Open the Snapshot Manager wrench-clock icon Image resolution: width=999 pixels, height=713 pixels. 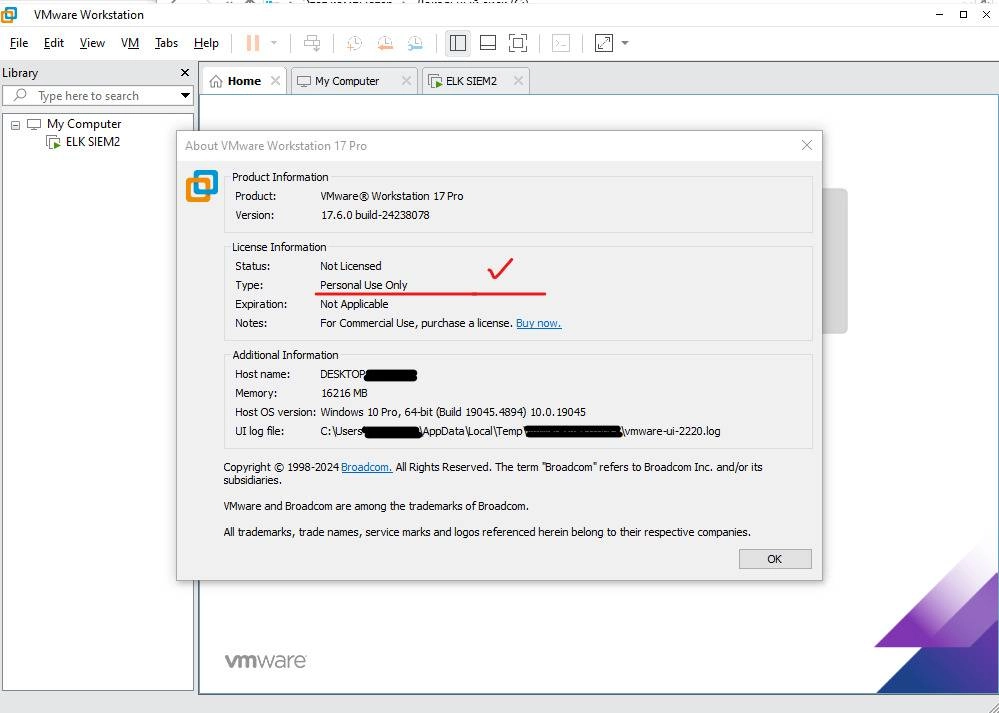tap(415, 43)
